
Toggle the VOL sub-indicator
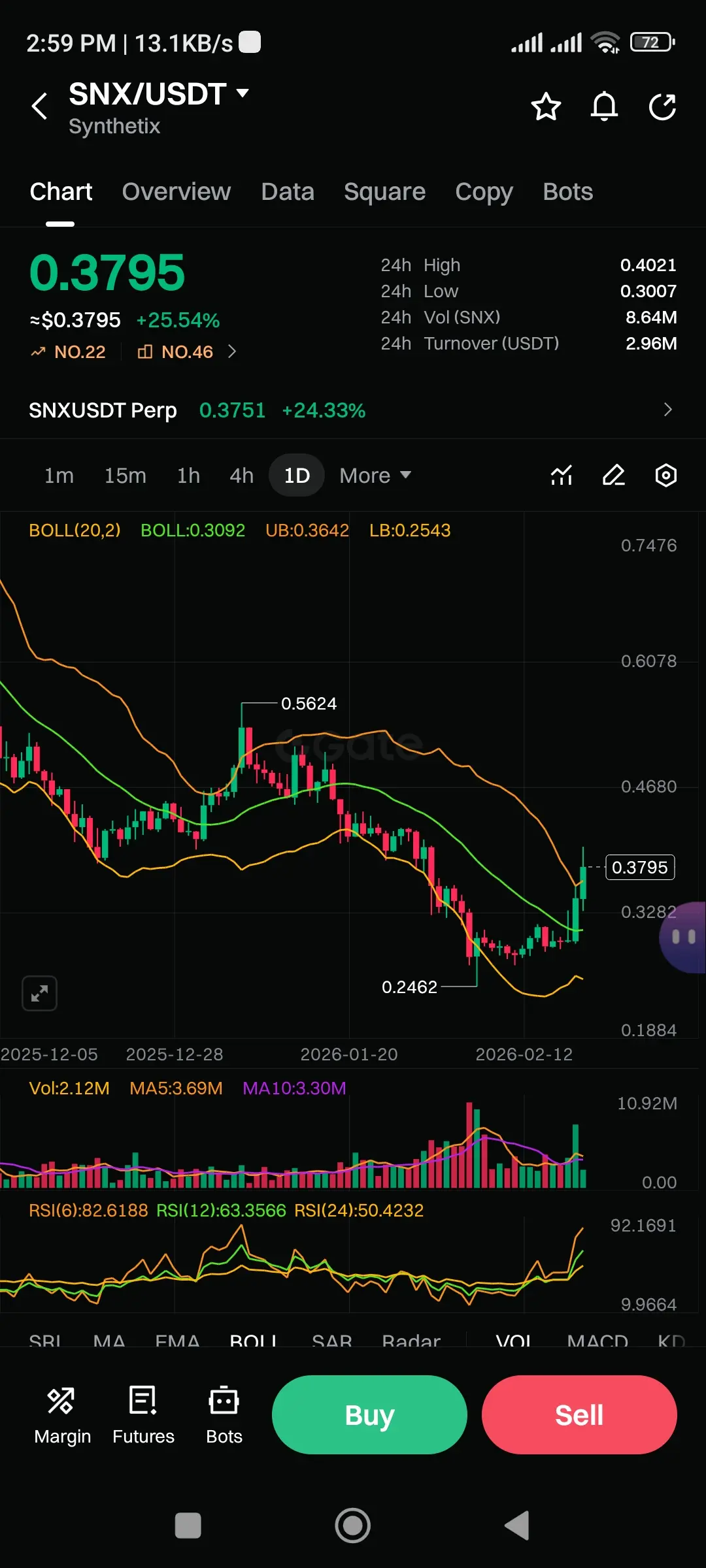coord(514,1342)
